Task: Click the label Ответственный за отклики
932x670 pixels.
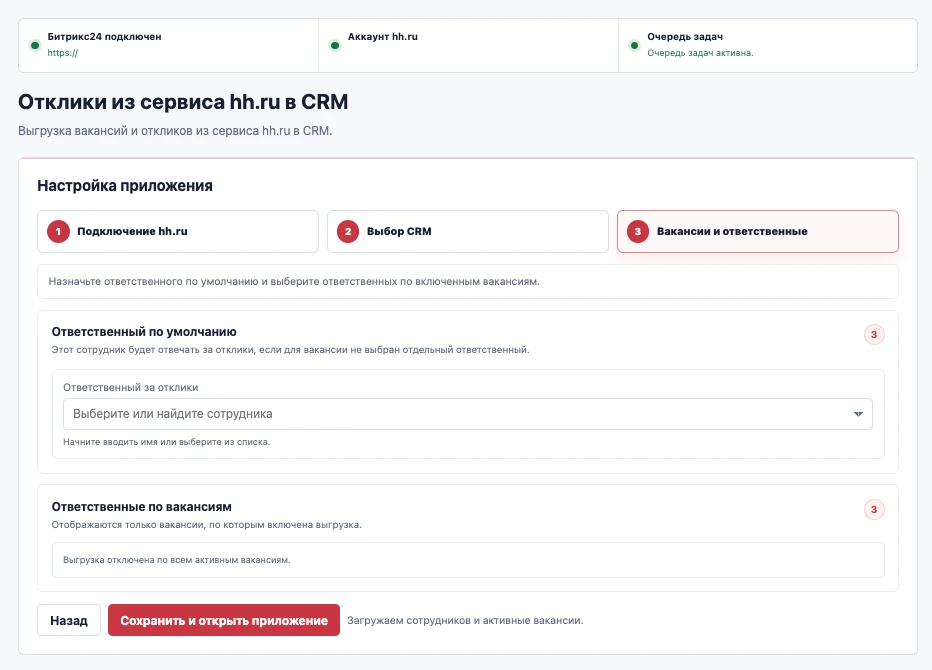Action: click(131, 387)
